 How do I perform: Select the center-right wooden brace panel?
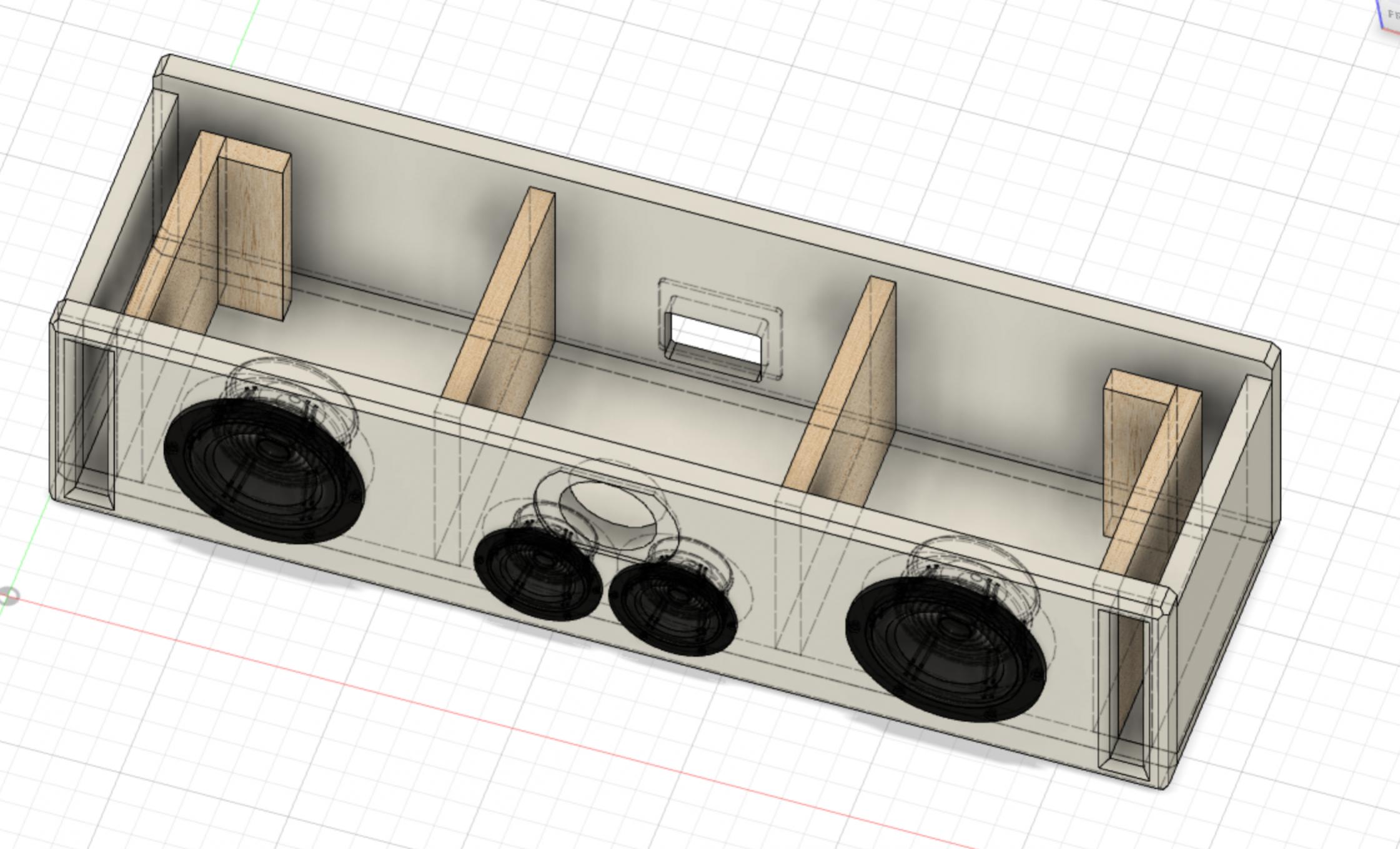pos(840,392)
